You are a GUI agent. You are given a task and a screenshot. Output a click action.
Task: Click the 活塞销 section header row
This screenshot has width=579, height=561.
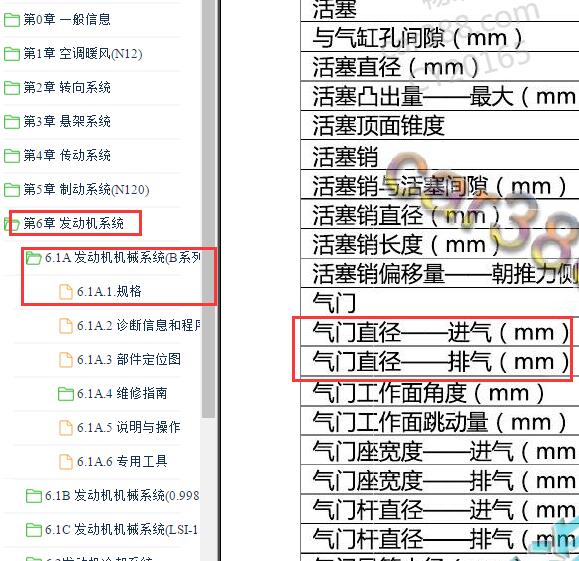[x=440, y=155]
